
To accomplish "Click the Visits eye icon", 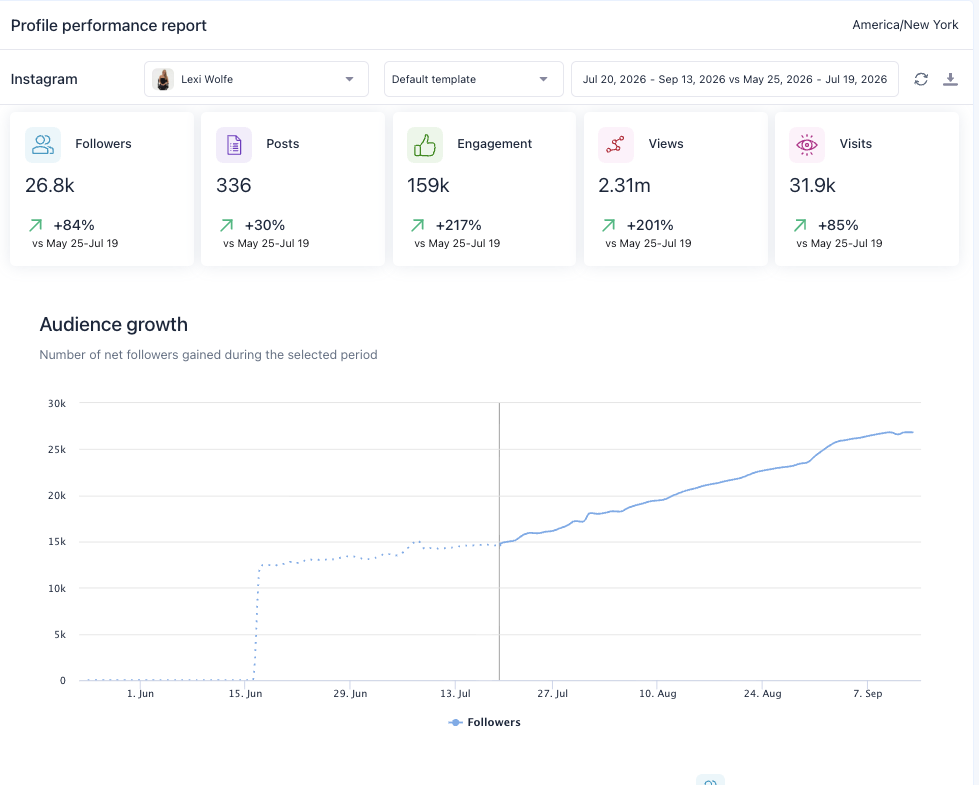I will click(x=807, y=145).
